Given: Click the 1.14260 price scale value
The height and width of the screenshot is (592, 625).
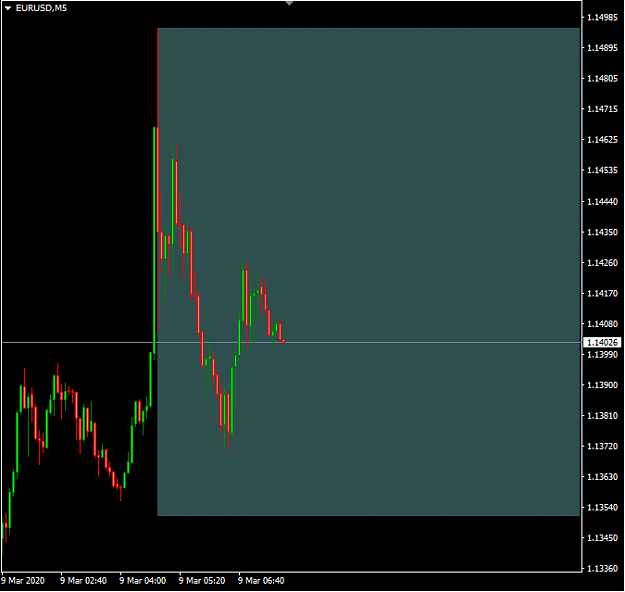Looking at the screenshot, I should pos(602,263).
